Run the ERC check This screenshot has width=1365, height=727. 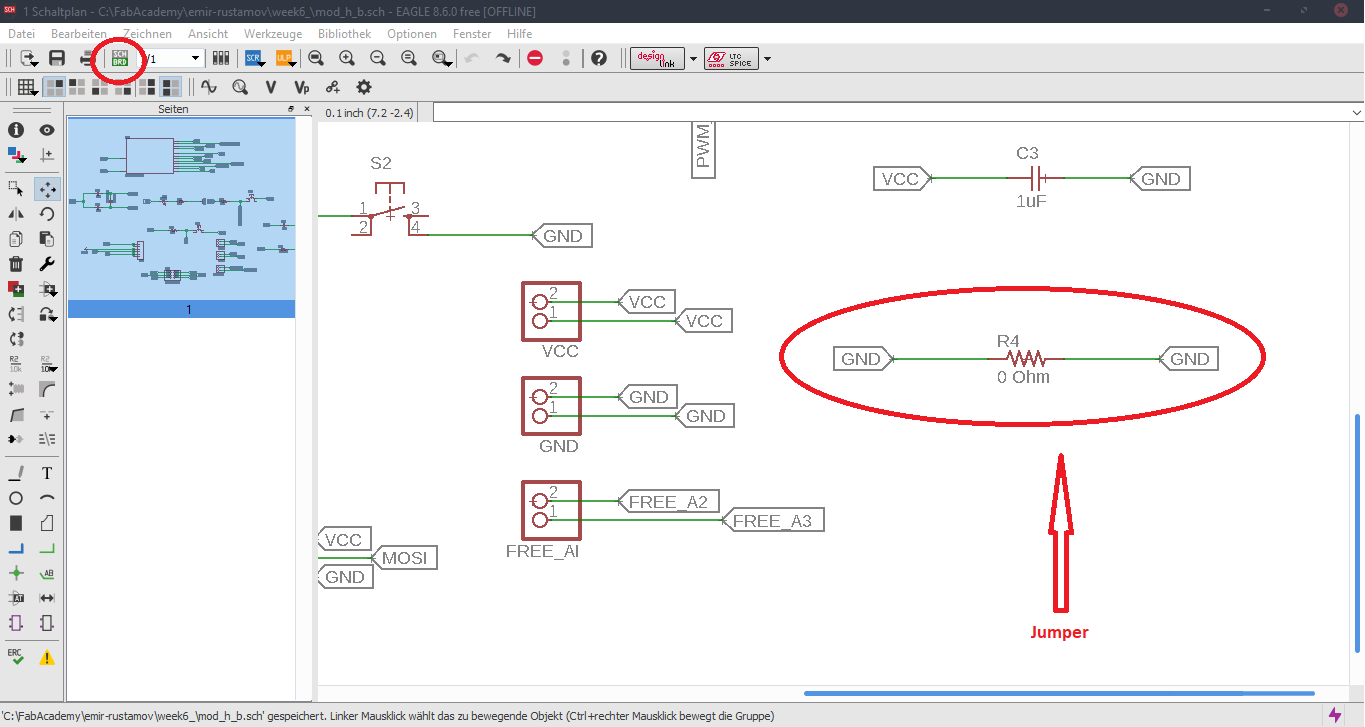[x=16, y=656]
